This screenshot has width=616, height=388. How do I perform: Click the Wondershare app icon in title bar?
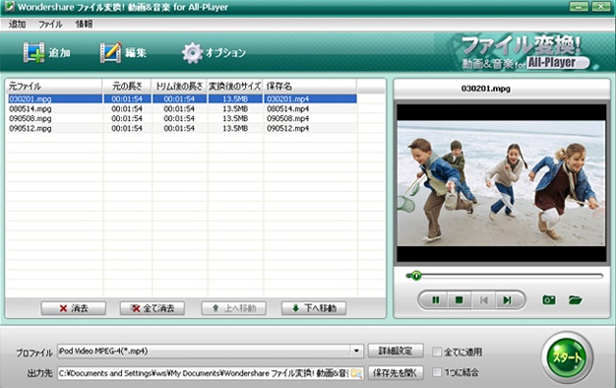9,7
